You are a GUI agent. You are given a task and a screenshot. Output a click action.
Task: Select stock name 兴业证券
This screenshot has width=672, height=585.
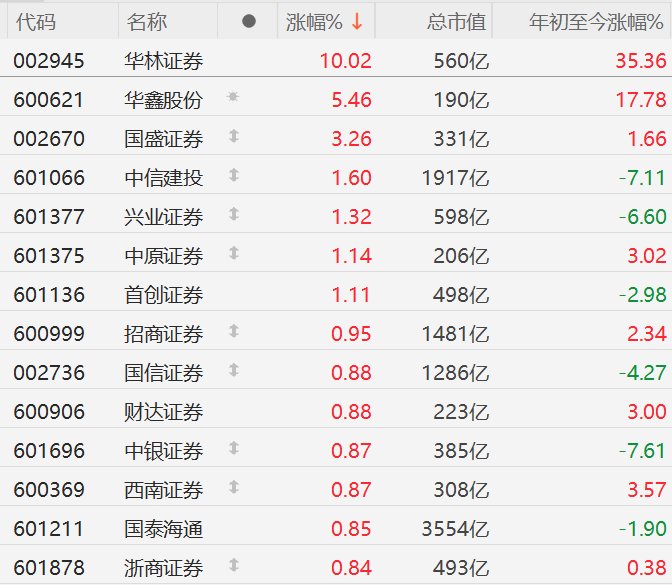[x=164, y=217]
